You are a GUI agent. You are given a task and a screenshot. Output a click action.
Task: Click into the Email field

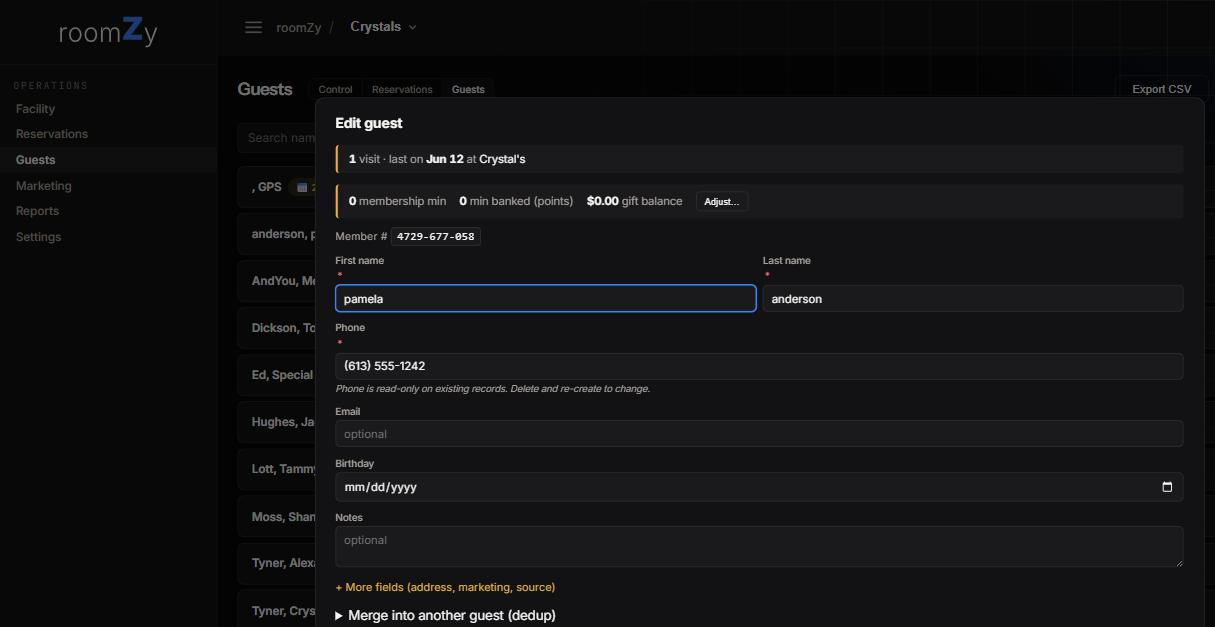759,434
